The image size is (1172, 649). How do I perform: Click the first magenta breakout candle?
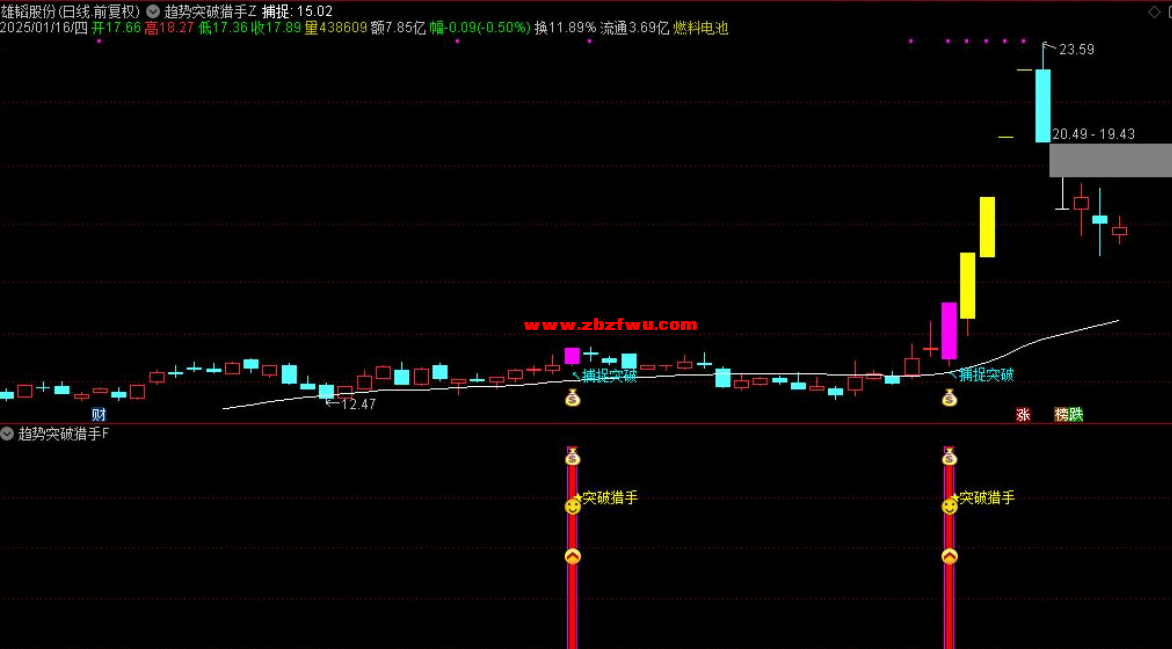click(572, 356)
